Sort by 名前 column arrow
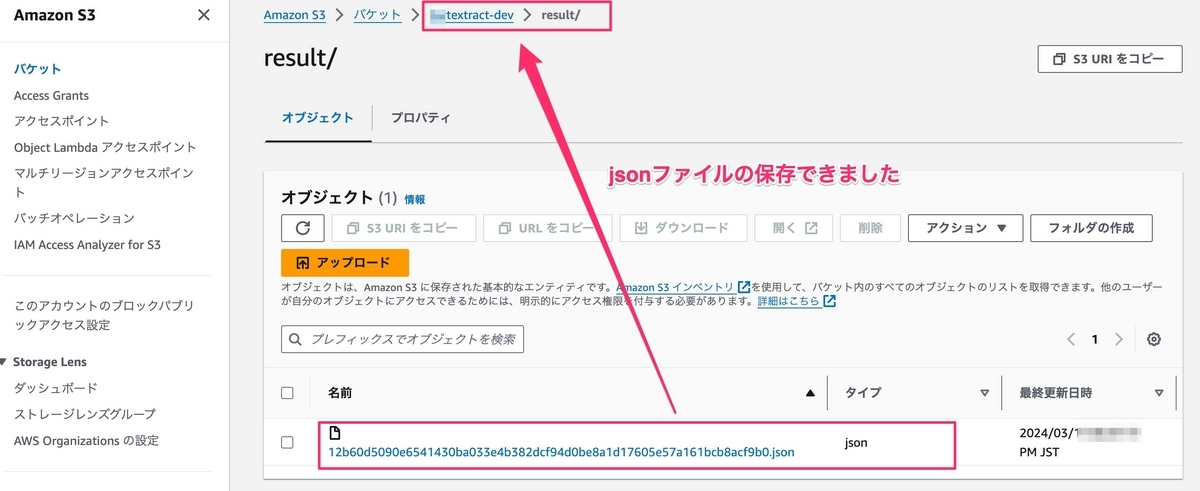 (x=810, y=393)
